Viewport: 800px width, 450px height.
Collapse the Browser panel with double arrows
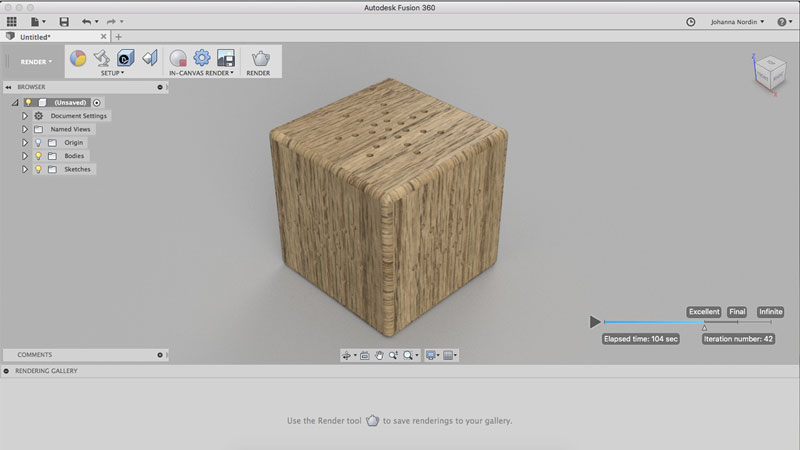pyautogui.click(x=8, y=87)
